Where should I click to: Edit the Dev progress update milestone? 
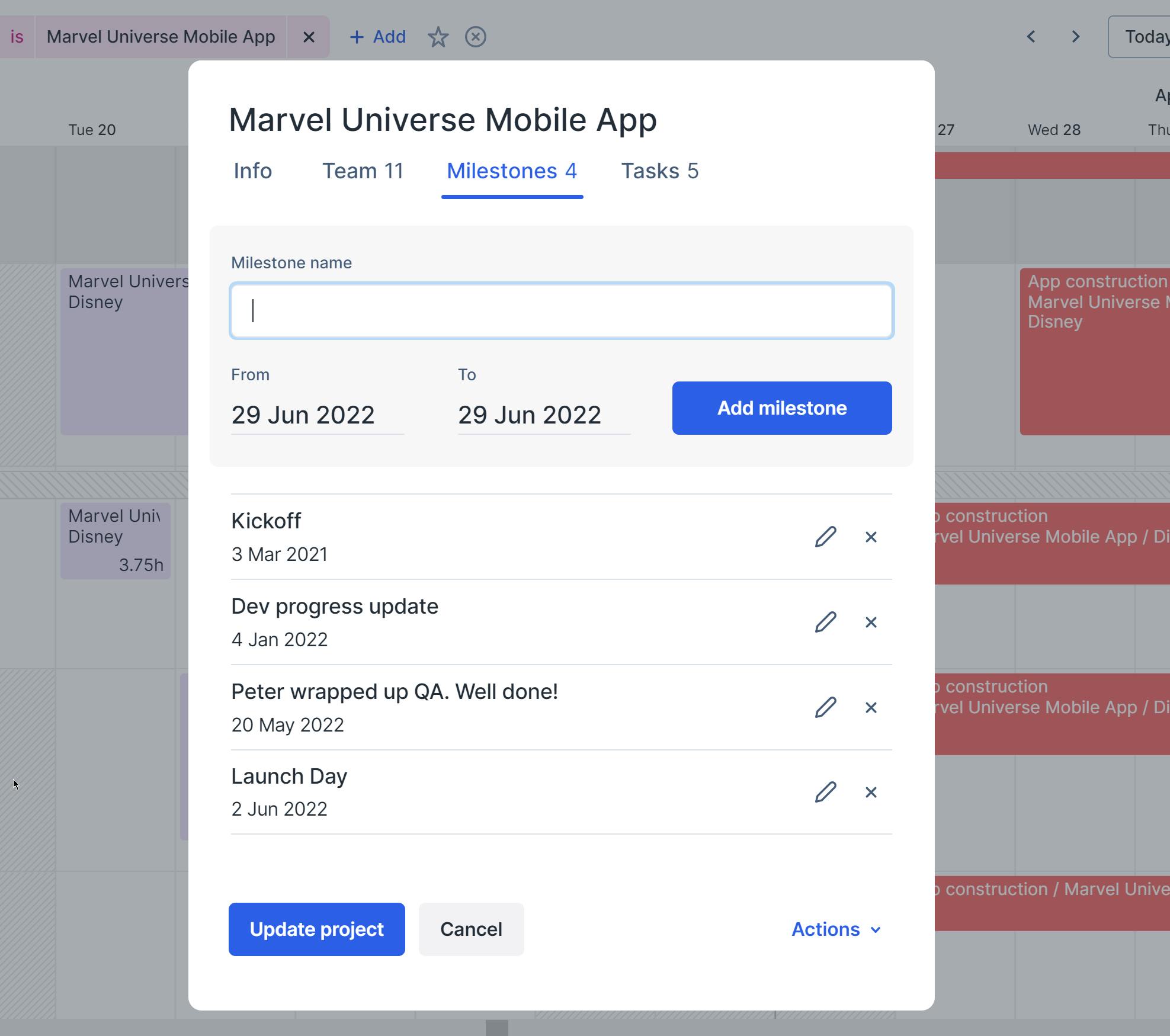pos(825,623)
